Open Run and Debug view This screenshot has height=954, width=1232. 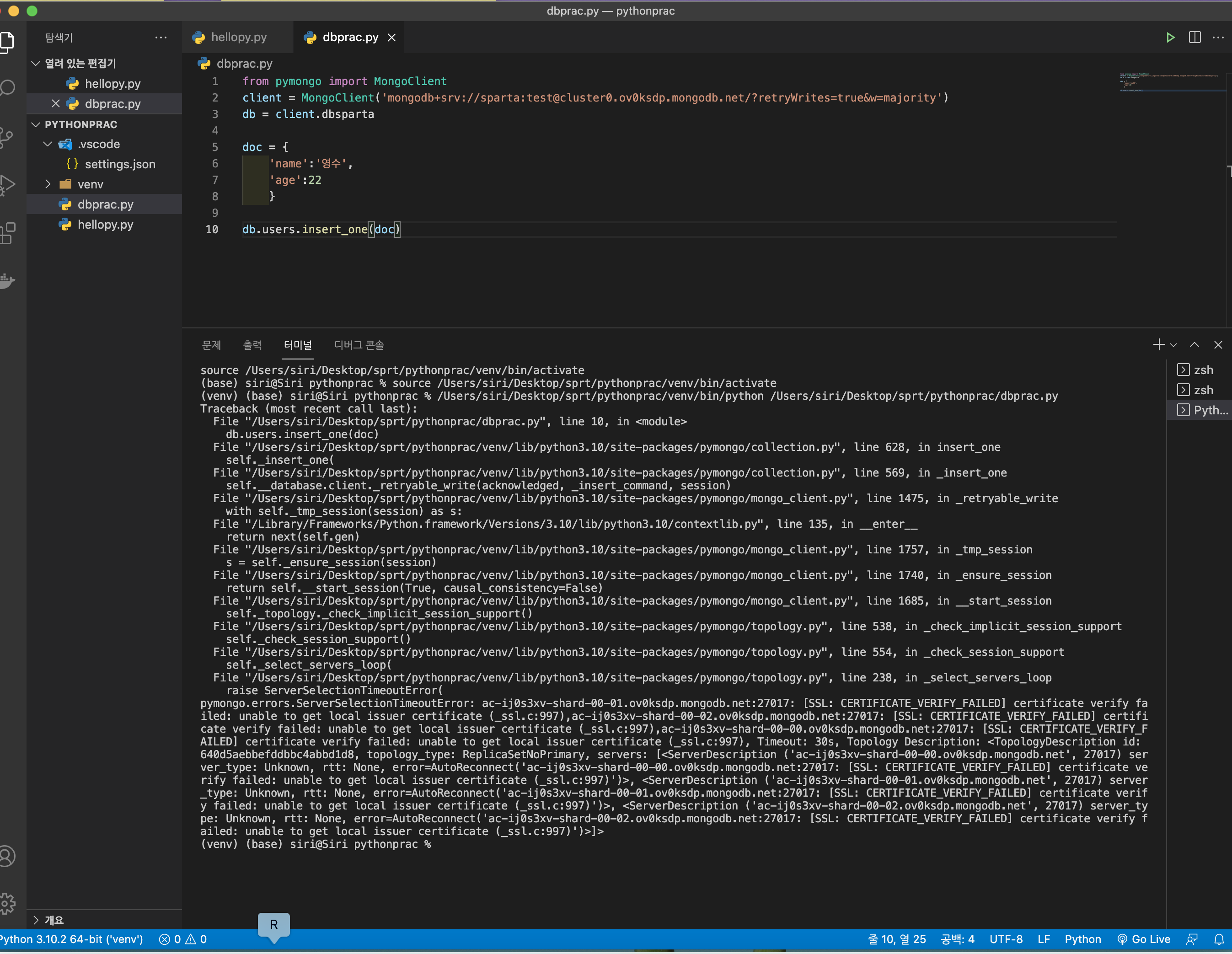pos(7,184)
